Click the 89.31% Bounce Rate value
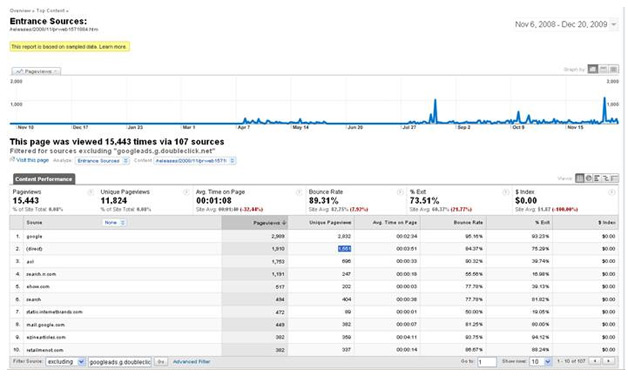The height and width of the screenshot is (376, 628). [324, 201]
